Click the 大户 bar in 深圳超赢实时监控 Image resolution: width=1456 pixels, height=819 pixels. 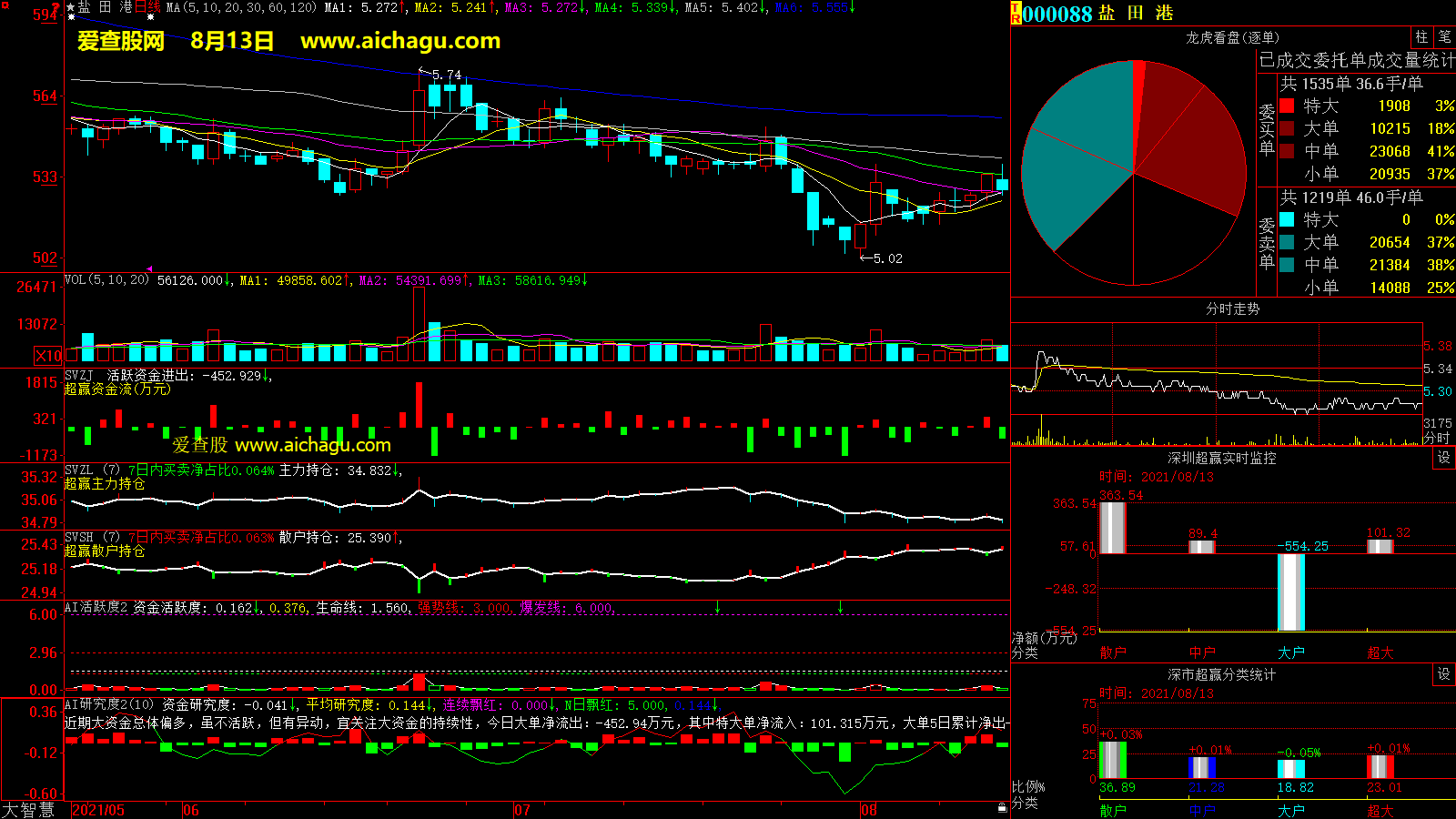click(1290, 591)
